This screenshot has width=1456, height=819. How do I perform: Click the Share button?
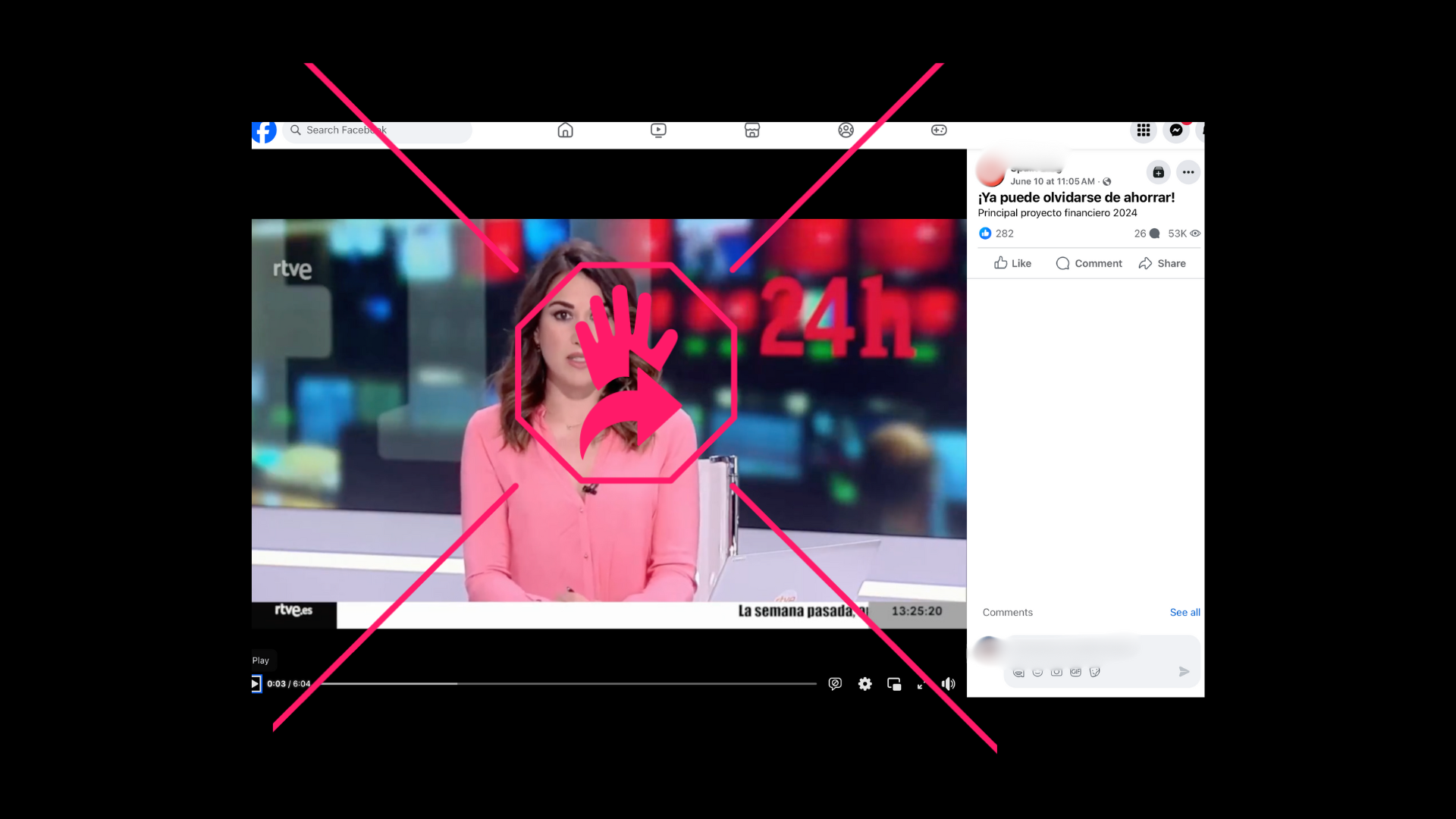1162,263
